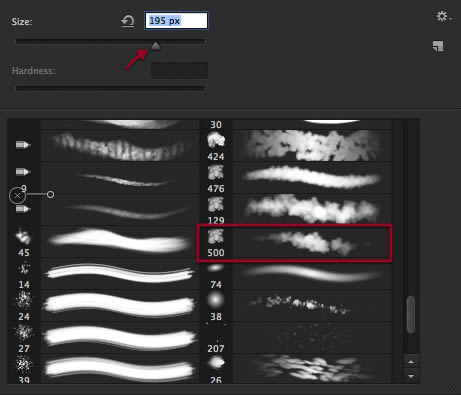Select the 45 brush preset
The height and width of the screenshot is (395, 461).
coord(103,242)
